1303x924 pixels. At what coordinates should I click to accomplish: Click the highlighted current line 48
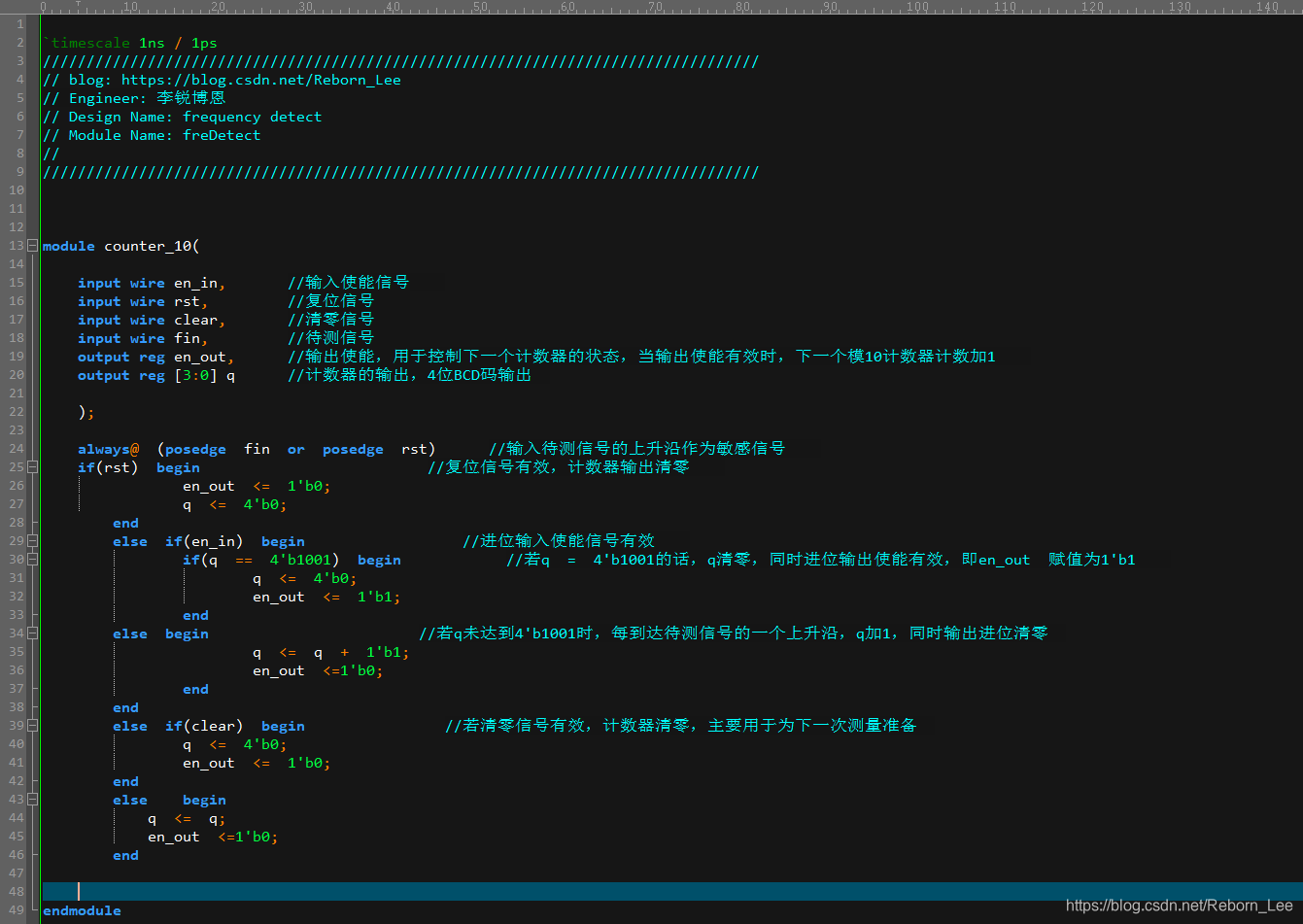click(x=670, y=892)
